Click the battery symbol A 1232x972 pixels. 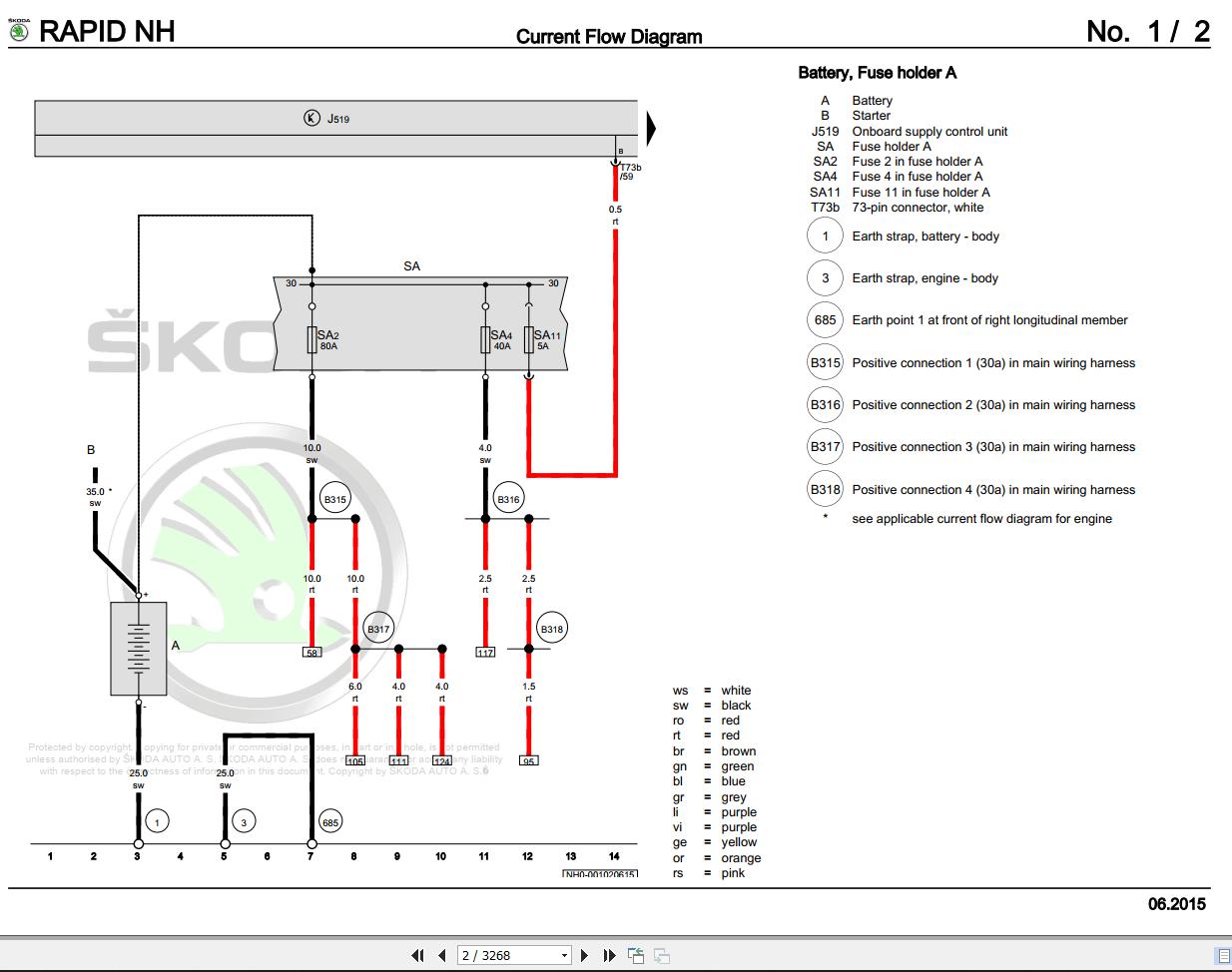pos(138,649)
